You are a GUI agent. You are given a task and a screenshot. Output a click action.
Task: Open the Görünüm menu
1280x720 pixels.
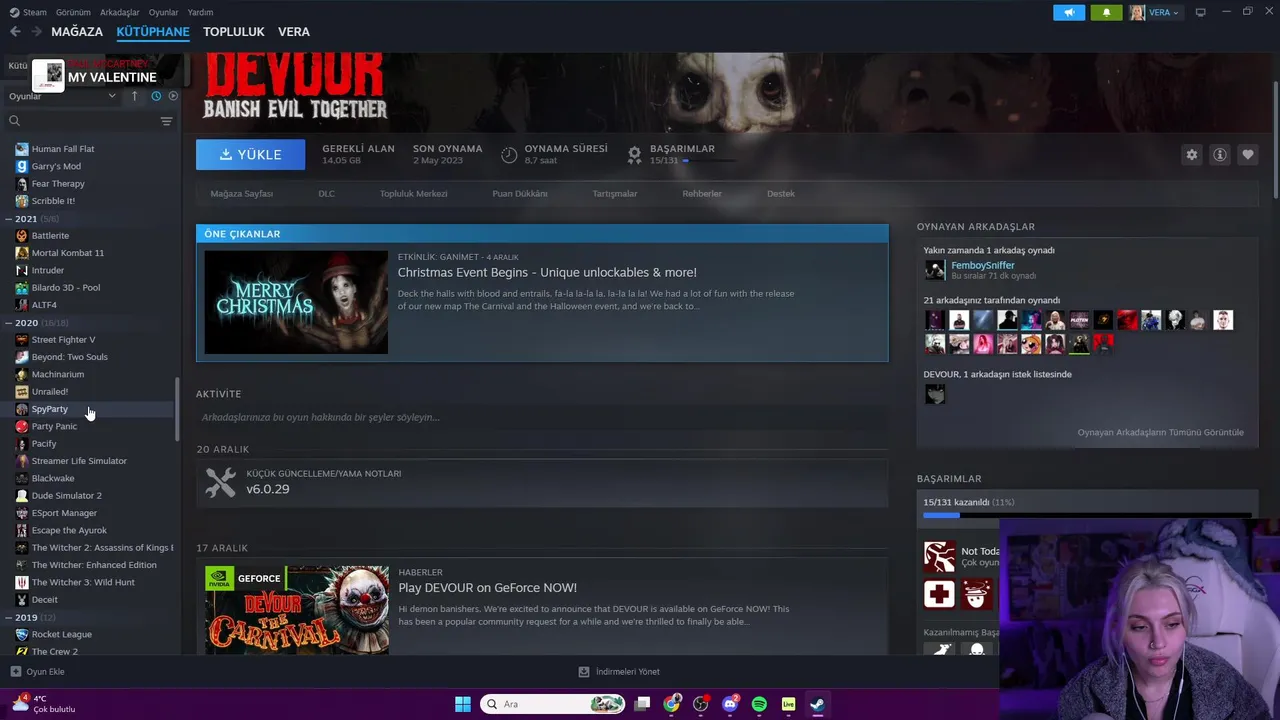point(73,12)
